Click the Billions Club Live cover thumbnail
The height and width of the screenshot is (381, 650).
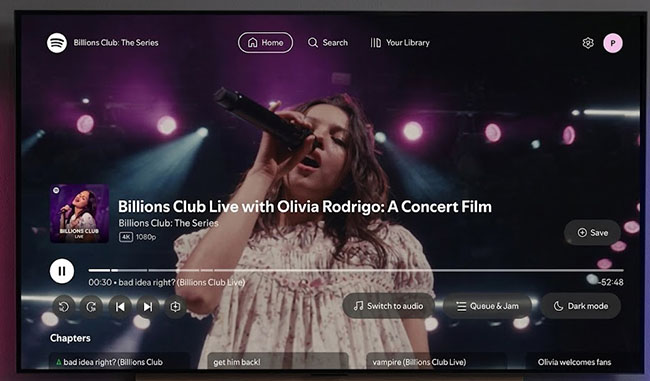coord(80,214)
